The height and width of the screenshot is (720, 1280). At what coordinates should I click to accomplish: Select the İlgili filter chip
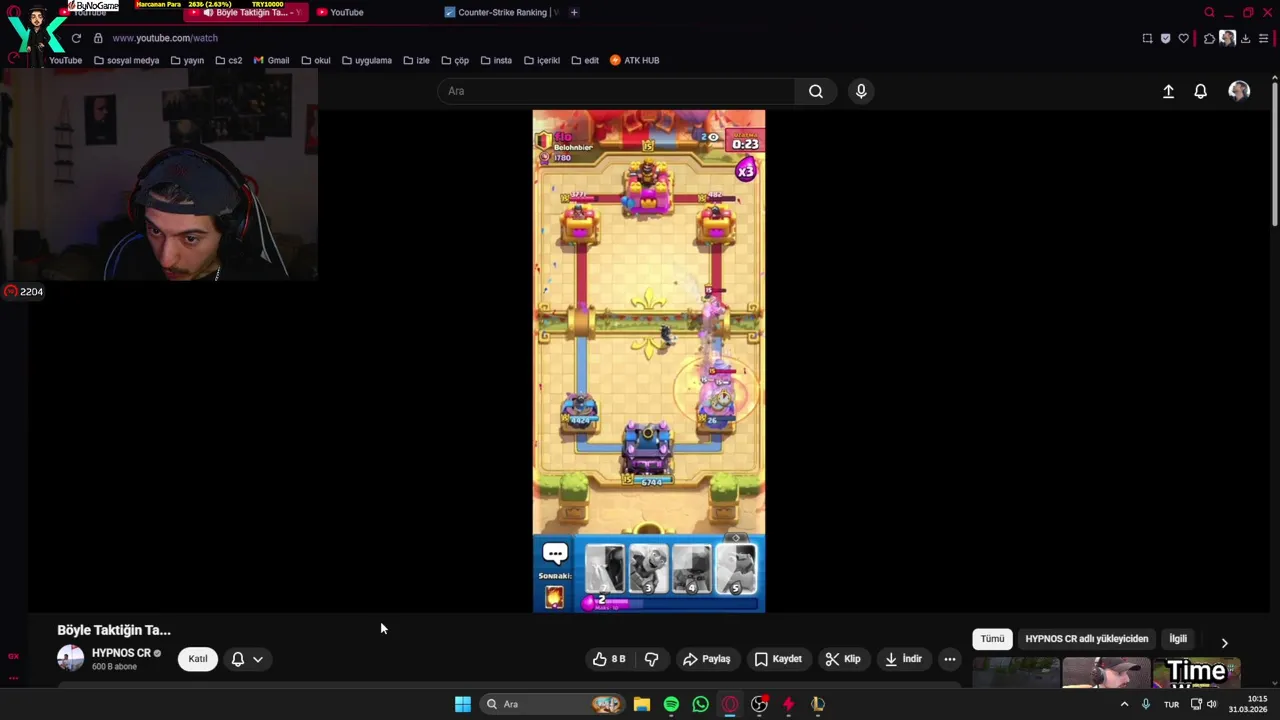pos(1178,639)
